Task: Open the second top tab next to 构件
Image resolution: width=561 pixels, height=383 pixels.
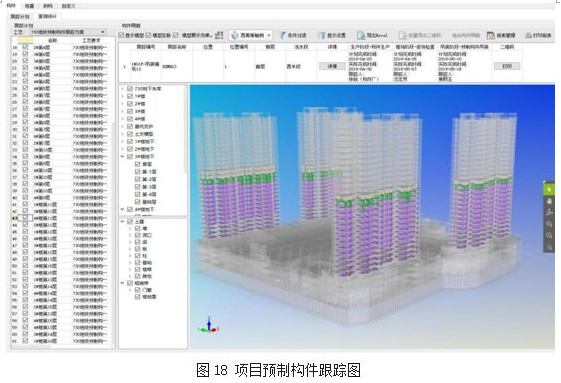Action: tap(29, 6)
